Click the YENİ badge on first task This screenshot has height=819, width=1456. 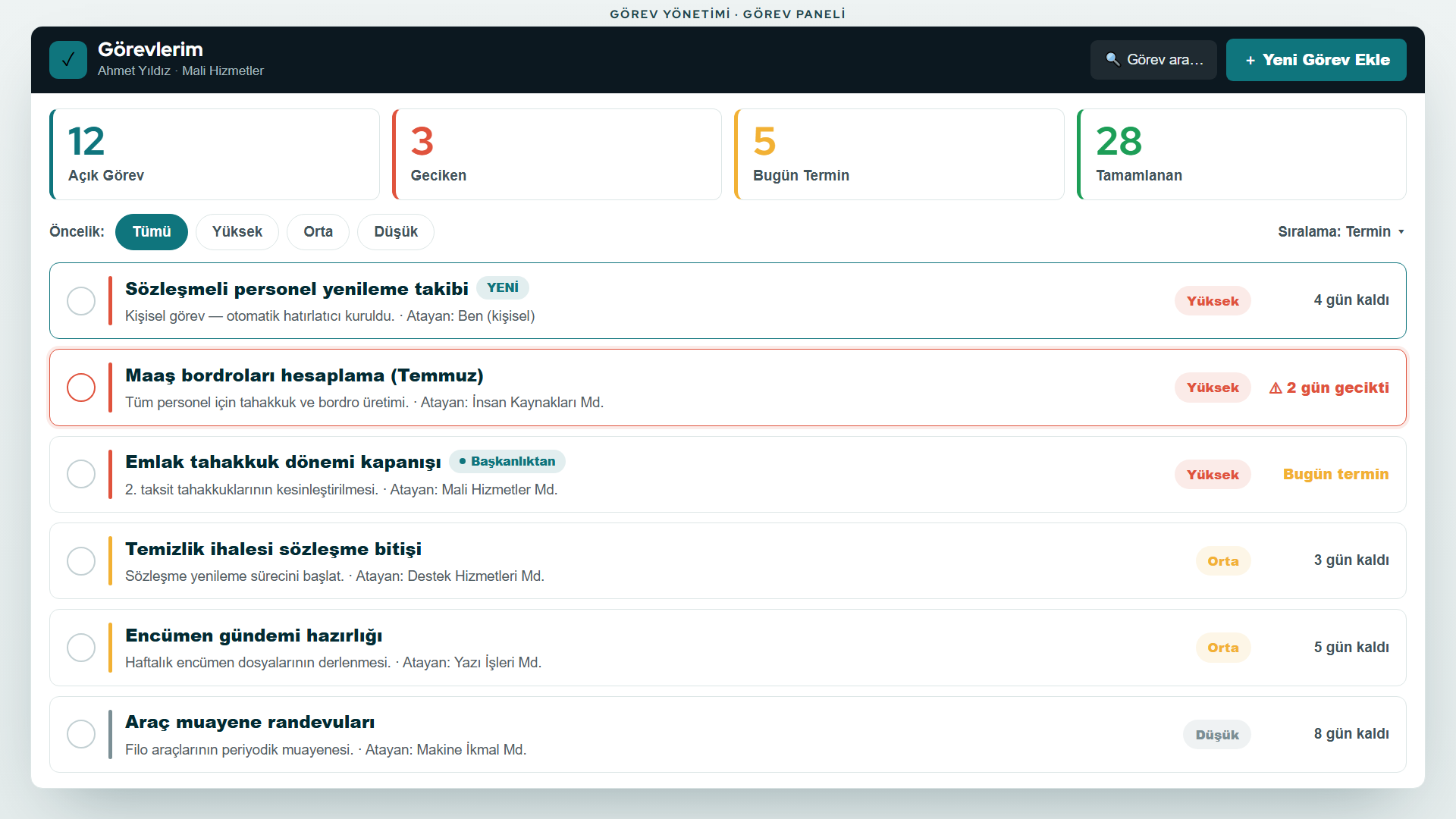(x=503, y=288)
